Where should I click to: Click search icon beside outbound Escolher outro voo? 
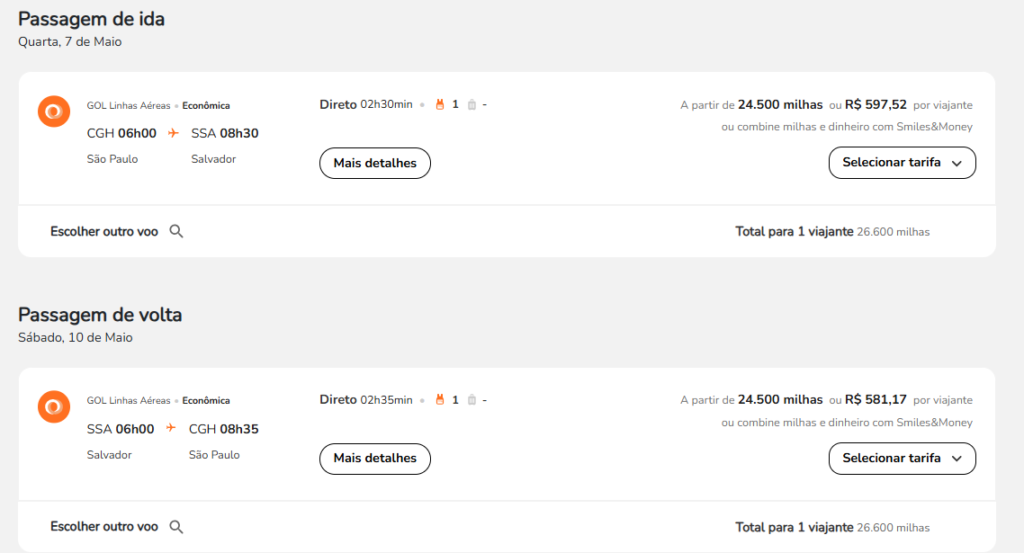point(176,231)
